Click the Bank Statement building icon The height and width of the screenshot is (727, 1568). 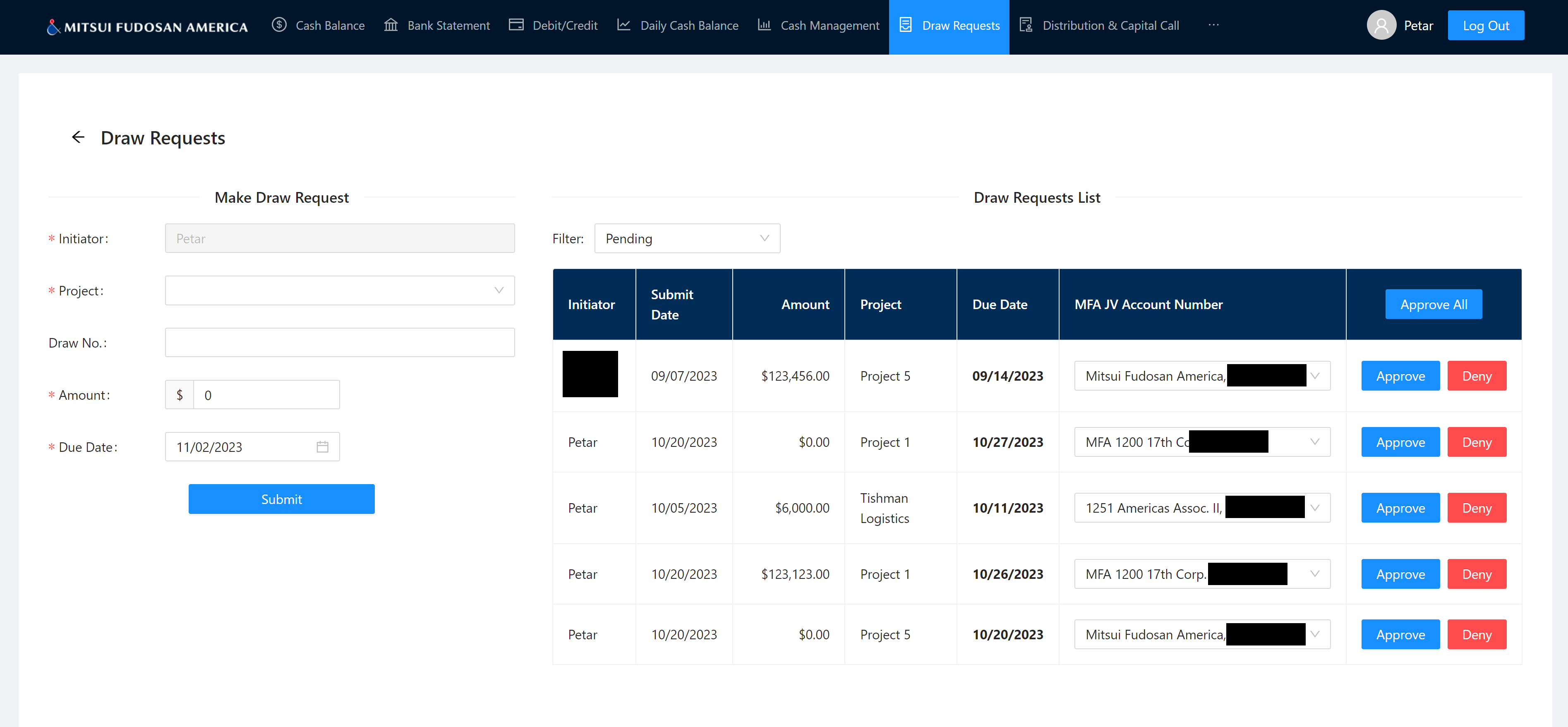pos(391,25)
